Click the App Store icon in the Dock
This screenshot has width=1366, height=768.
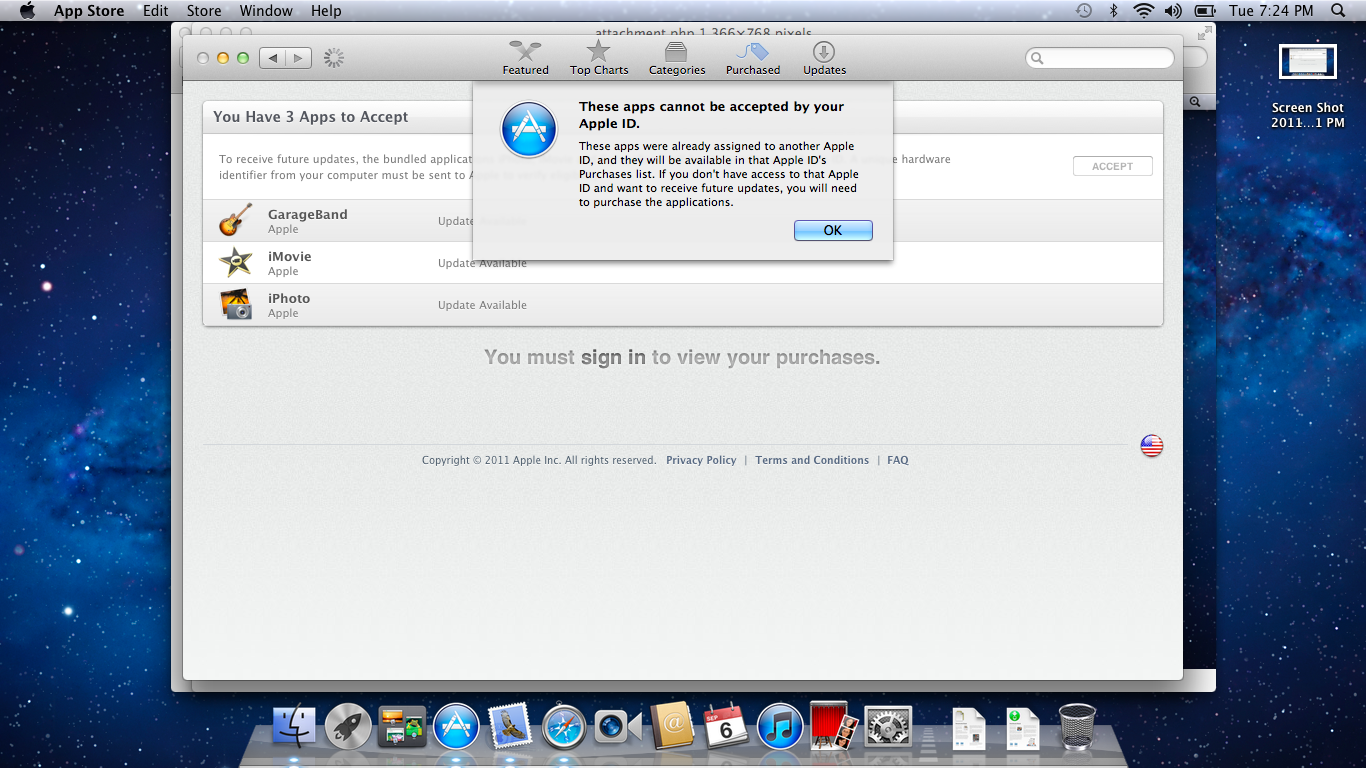tap(457, 727)
